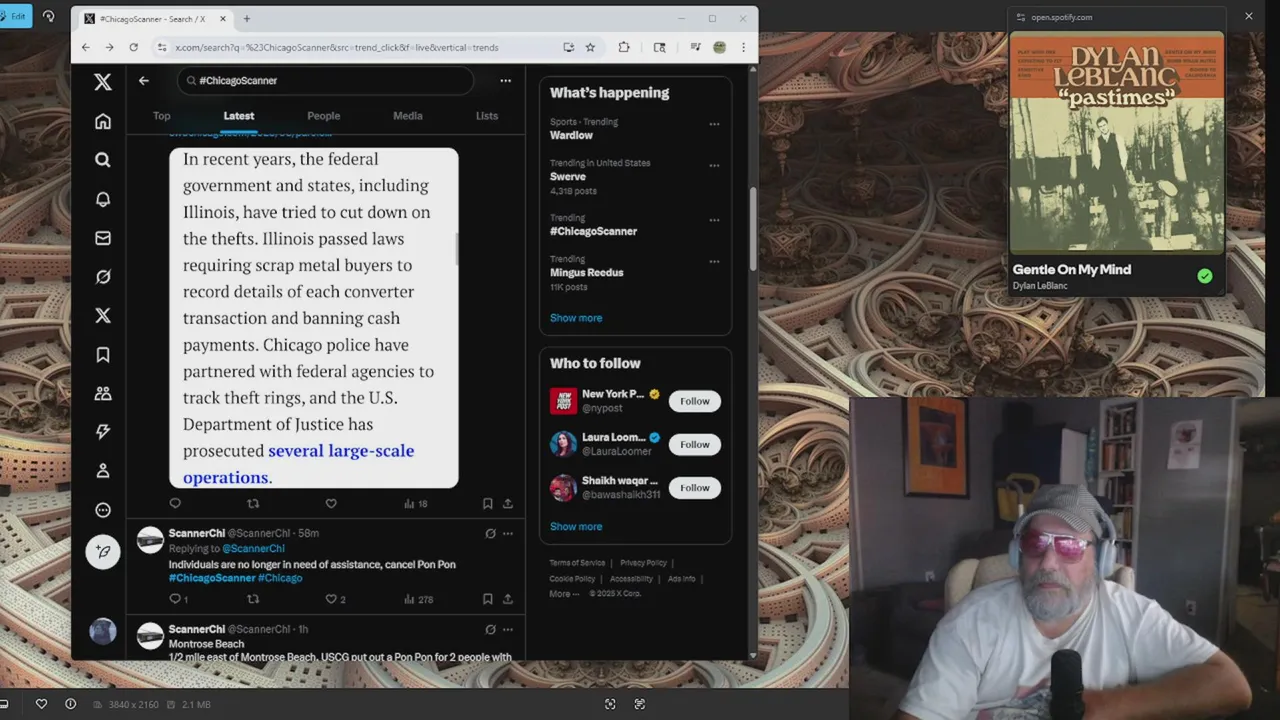The image size is (1280, 720).
Task: Bookmark the article post with 18 views
Action: coord(488,503)
